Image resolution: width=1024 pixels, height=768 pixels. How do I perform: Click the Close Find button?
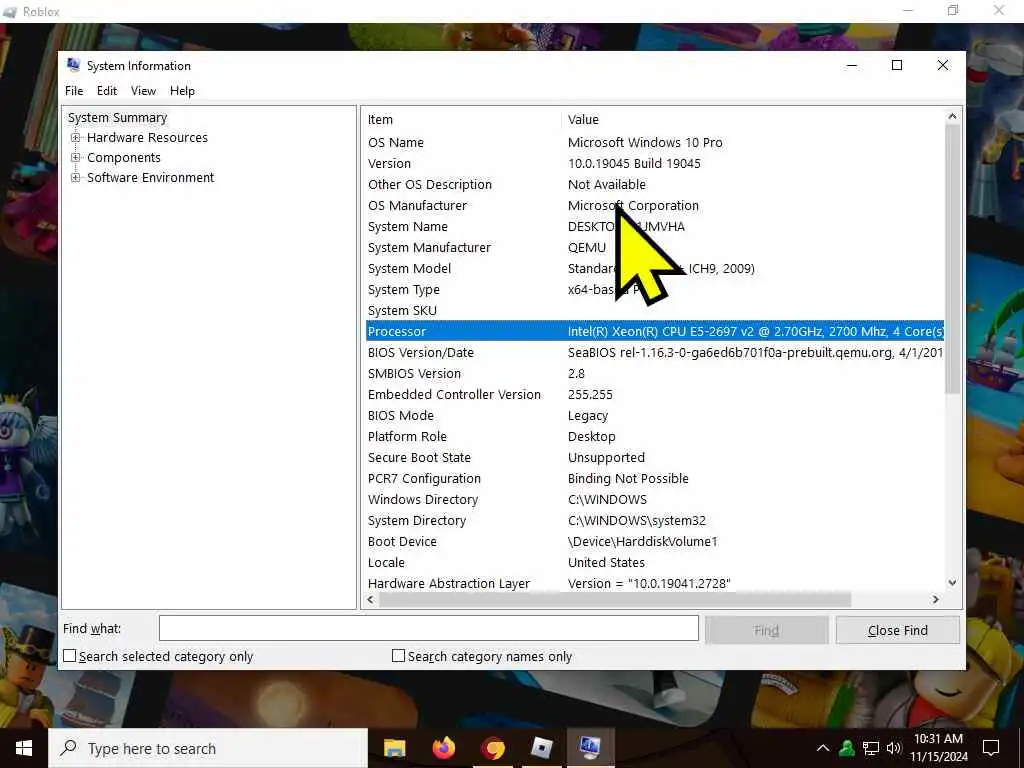coord(898,630)
